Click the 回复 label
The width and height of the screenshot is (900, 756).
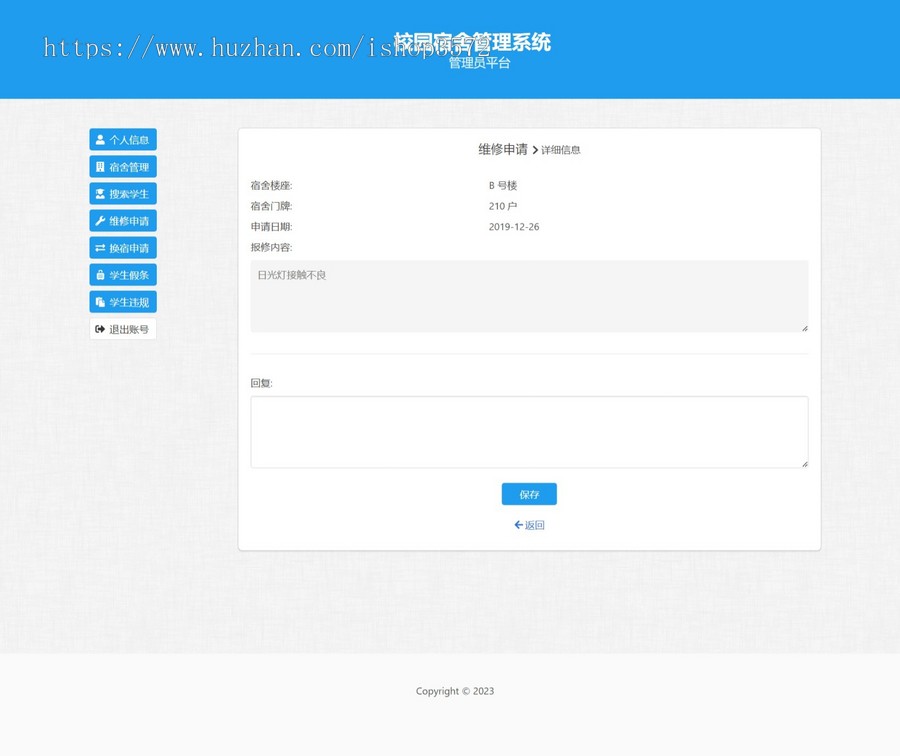[x=262, y=383]
